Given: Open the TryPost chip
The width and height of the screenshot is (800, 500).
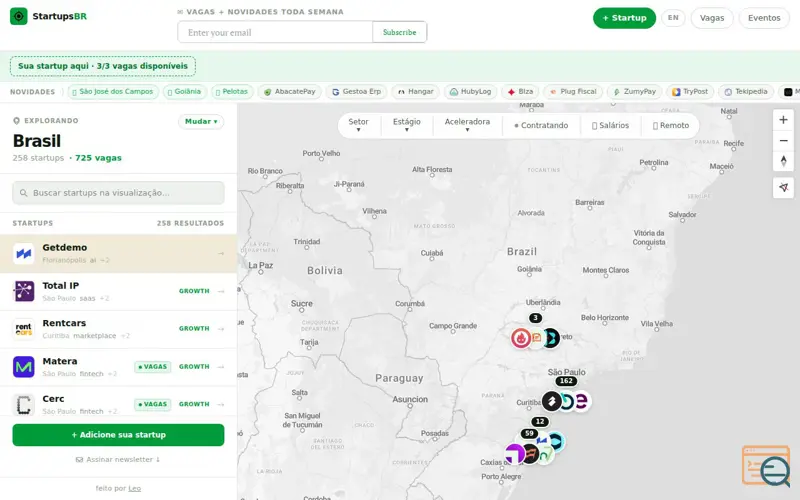Looking at the screenshot, I should [x=690, y=92].
